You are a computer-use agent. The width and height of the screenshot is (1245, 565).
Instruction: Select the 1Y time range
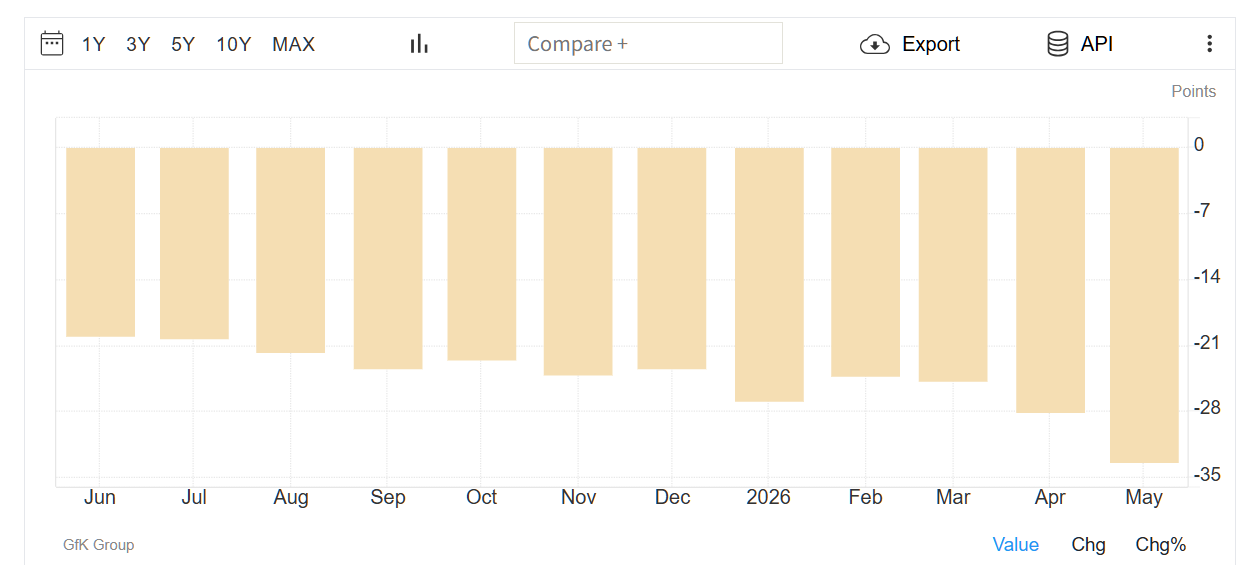[x=93, y=44]
